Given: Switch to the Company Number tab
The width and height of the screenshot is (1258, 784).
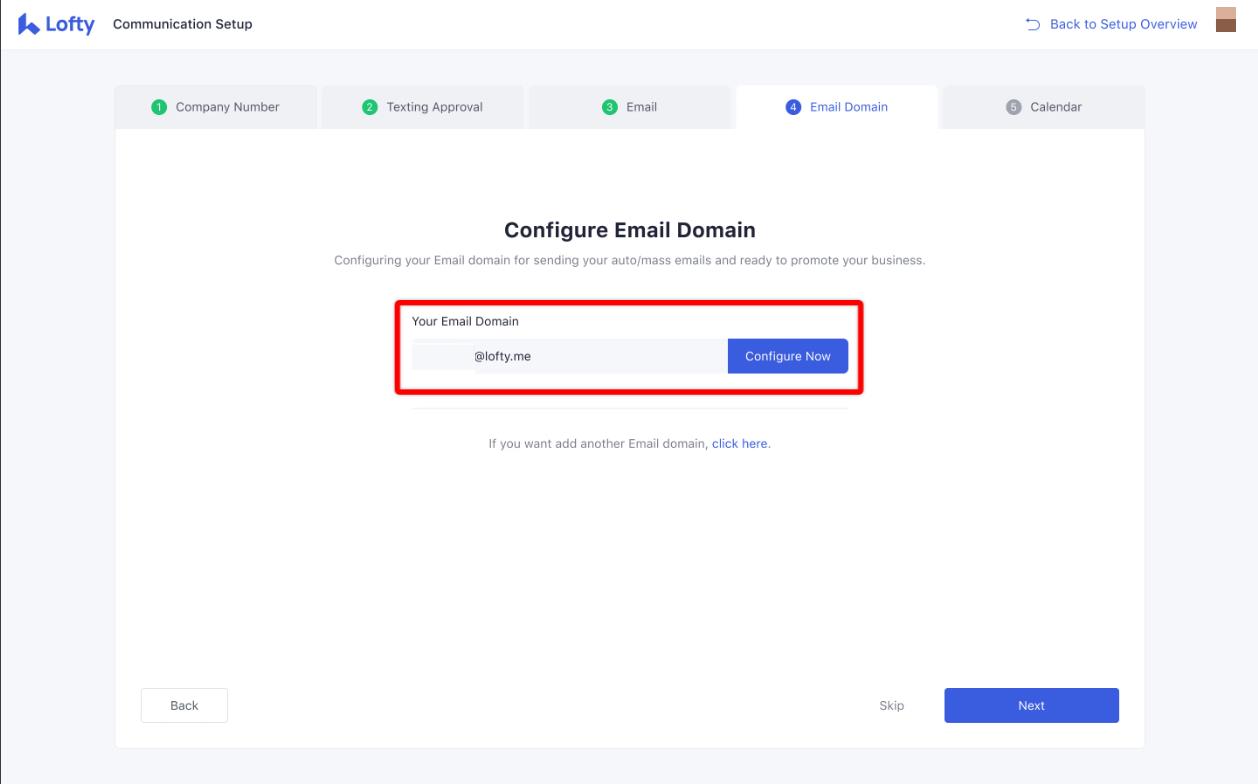Looking at the screenshot, I should tap(216, 107).
